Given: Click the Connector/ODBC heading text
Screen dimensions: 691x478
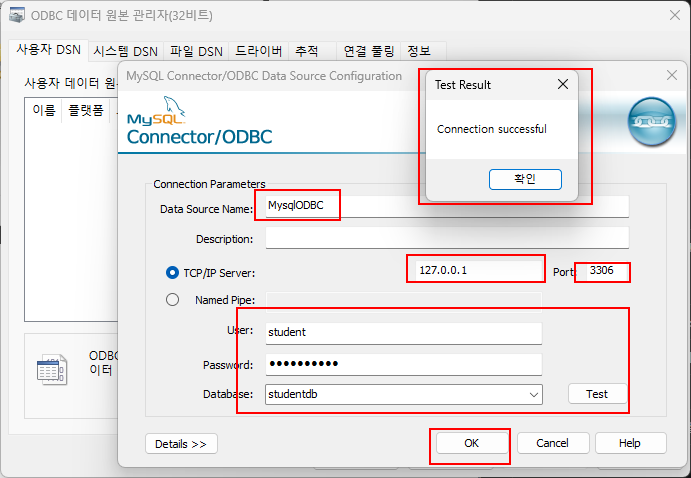Looking at the screenshot, I should click(x=200, y=137).
